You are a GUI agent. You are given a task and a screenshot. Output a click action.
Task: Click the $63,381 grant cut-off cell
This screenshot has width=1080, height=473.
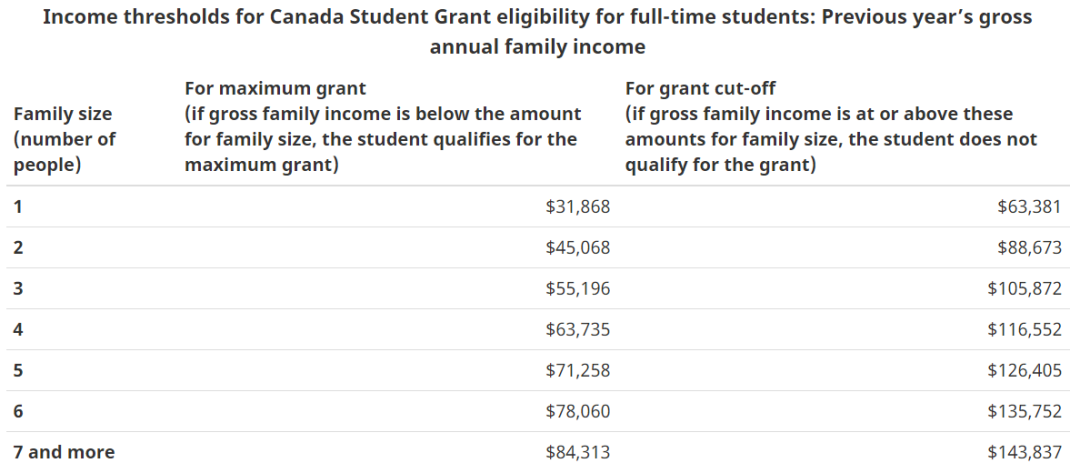(1028, 207)
